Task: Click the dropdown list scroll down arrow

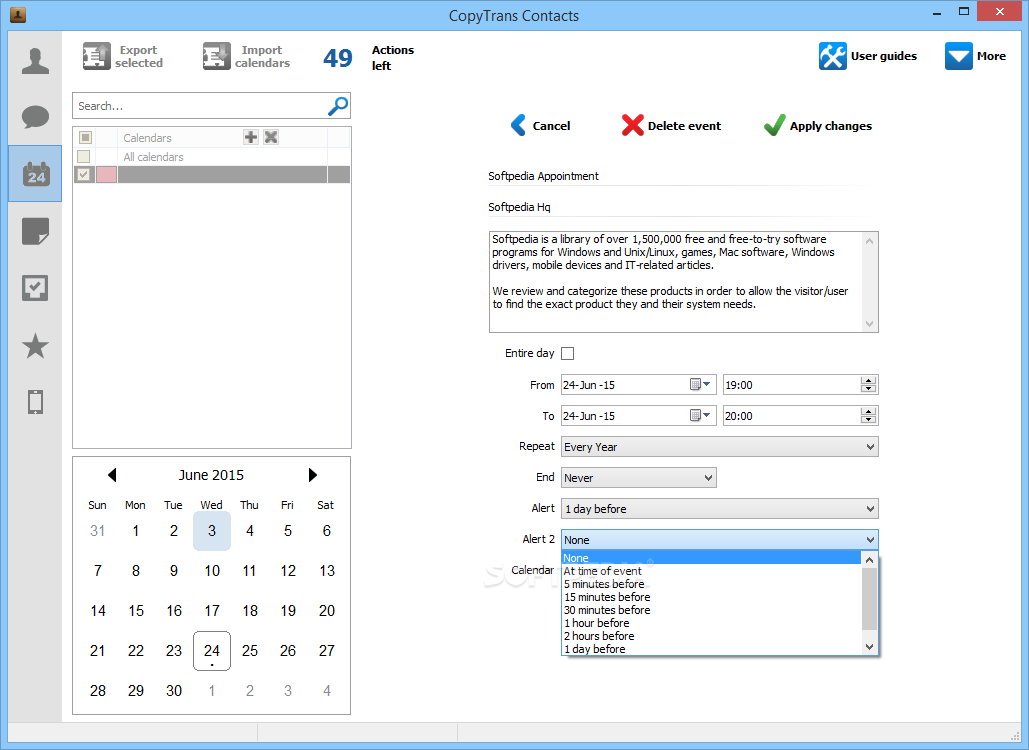Action: pos(869,647)
